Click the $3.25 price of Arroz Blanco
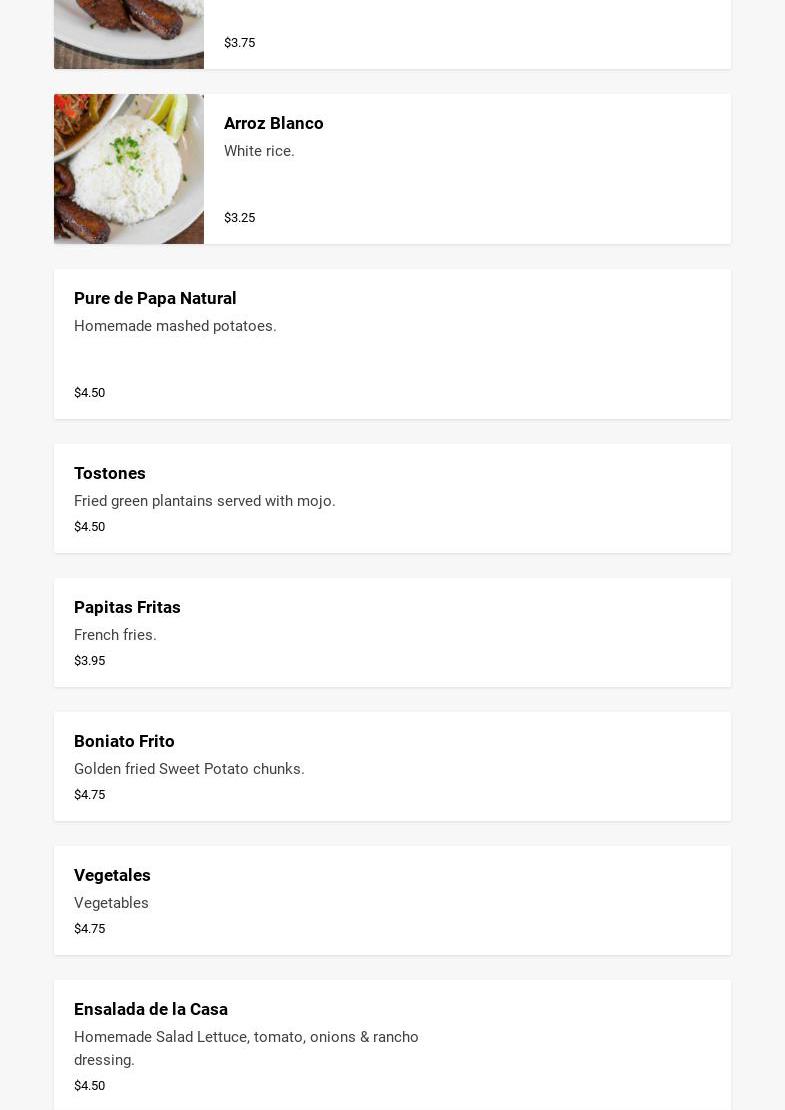 (239, 217)
